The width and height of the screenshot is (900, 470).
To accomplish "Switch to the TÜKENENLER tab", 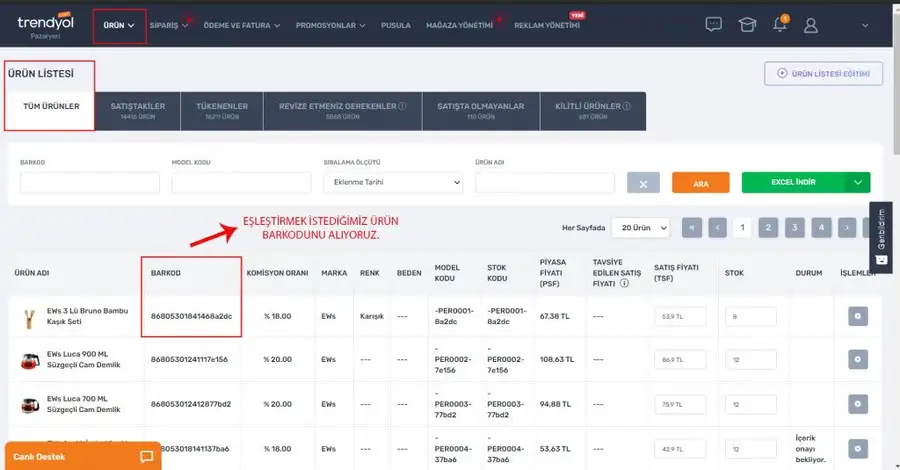I will [222, 111].
